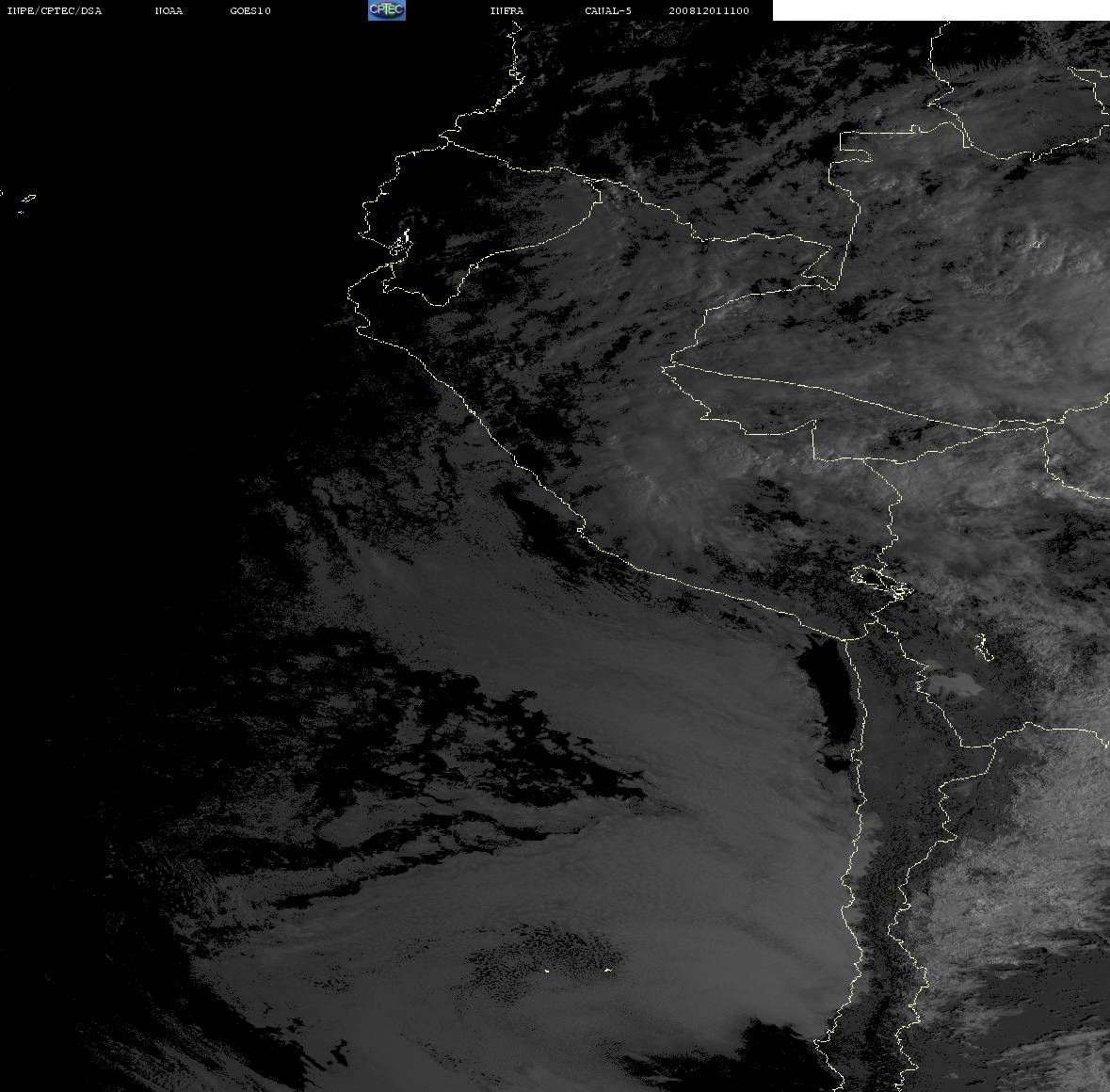Click the CANAL-5 channel label
Viewport: 1110px width, 1092px height.
608,10
